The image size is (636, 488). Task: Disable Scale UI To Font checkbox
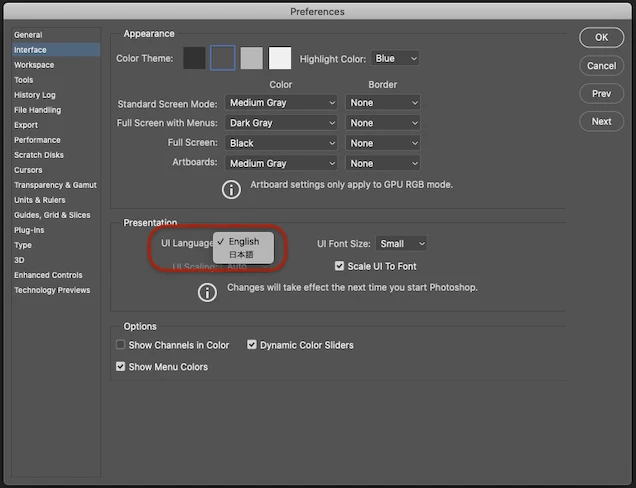(x=339, y=266)
